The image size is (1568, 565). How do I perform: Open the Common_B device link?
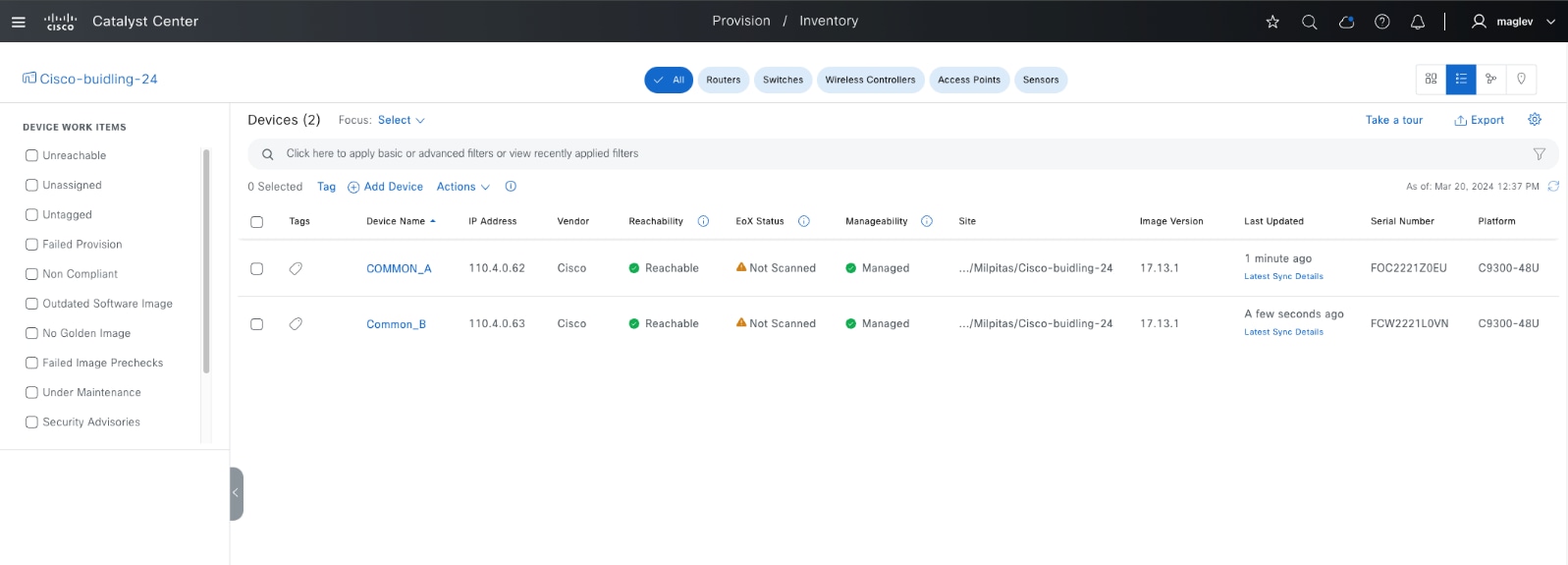point(396,324)
